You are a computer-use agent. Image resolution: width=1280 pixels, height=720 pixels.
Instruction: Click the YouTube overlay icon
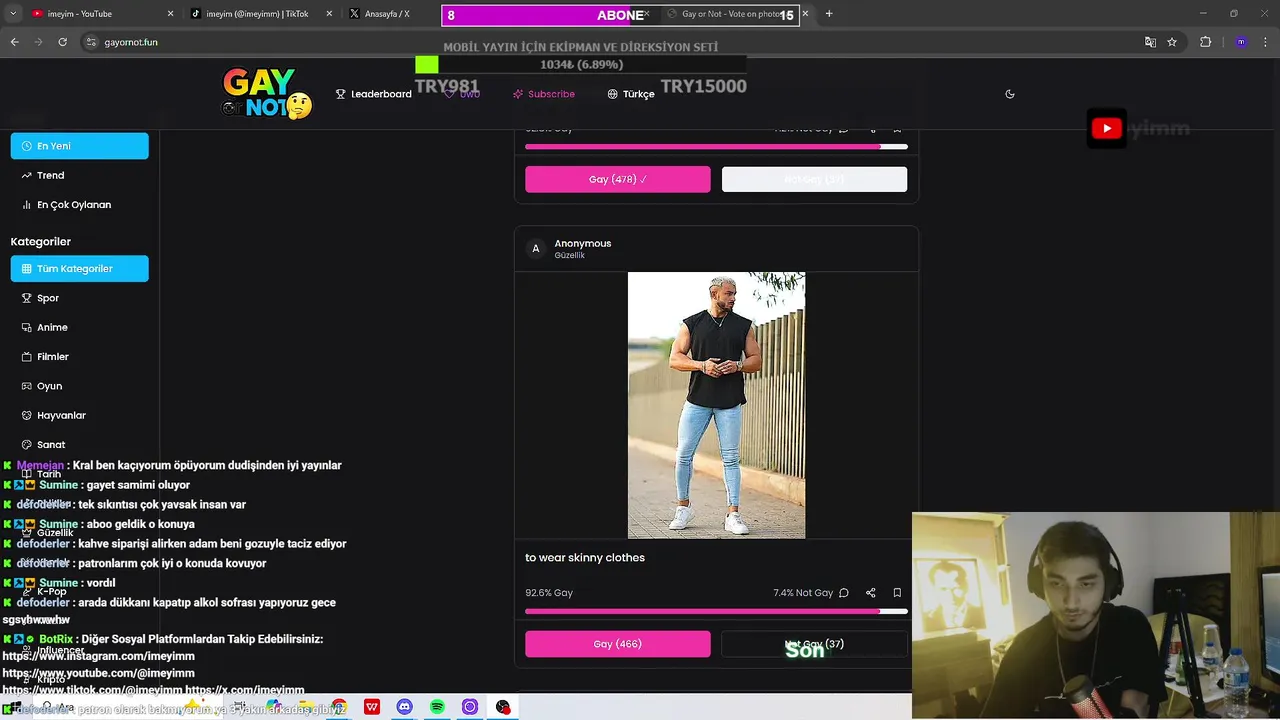tap(1106, 128)
